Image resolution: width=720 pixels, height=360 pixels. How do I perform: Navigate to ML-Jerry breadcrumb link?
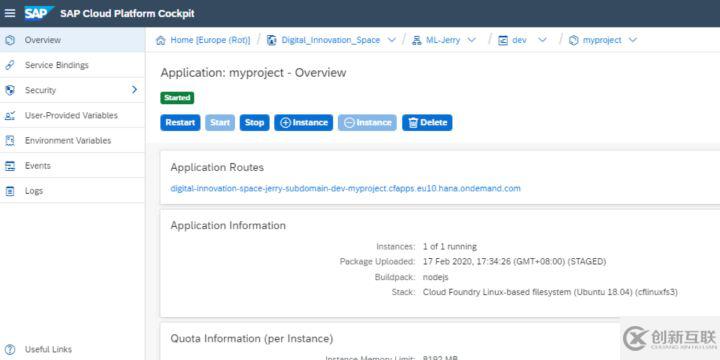(443, 40)
